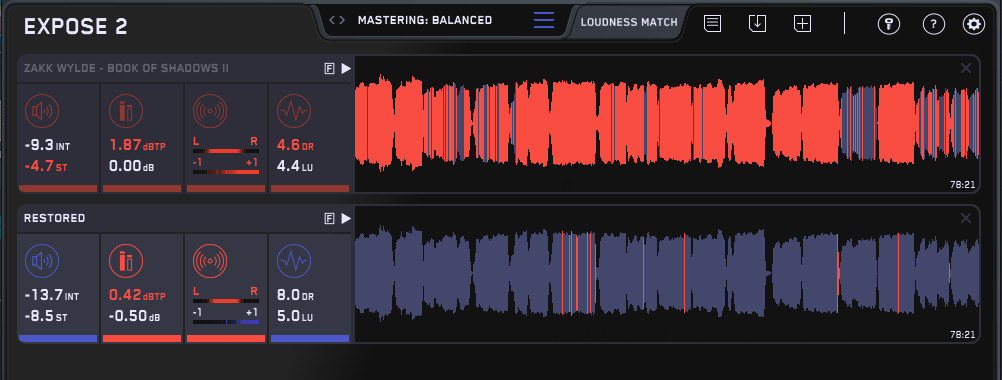Add a new track with the plus icon

802,24
